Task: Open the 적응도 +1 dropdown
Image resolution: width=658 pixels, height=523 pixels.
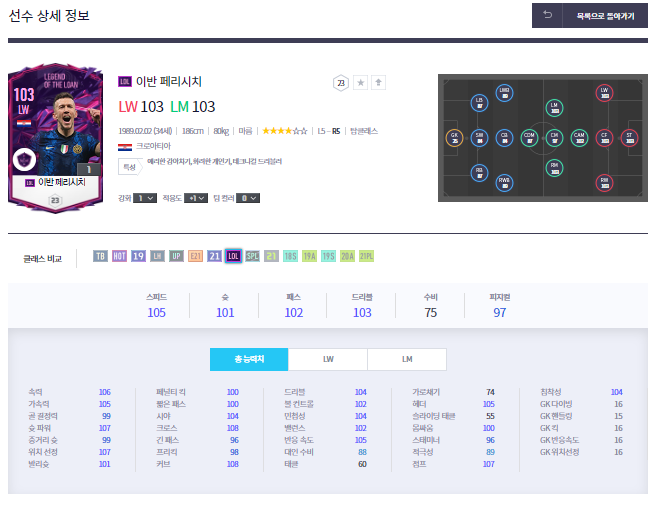Action: pyautogui.click(x=196, y=198)
